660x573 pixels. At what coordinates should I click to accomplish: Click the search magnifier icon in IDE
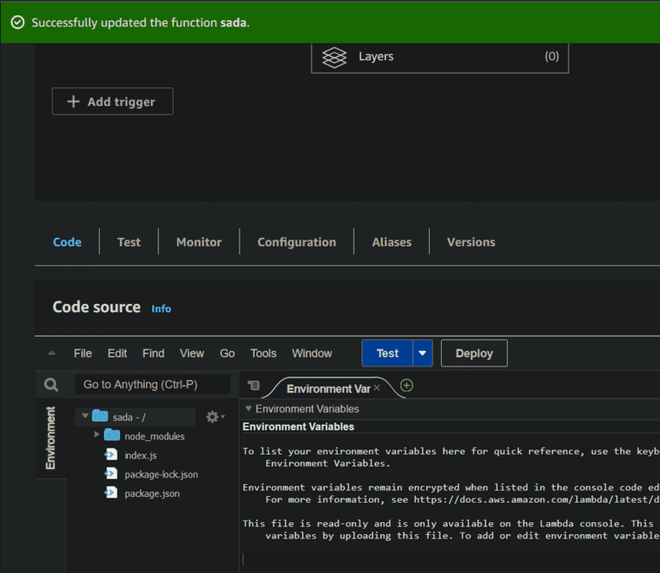(x=52, y=385)
